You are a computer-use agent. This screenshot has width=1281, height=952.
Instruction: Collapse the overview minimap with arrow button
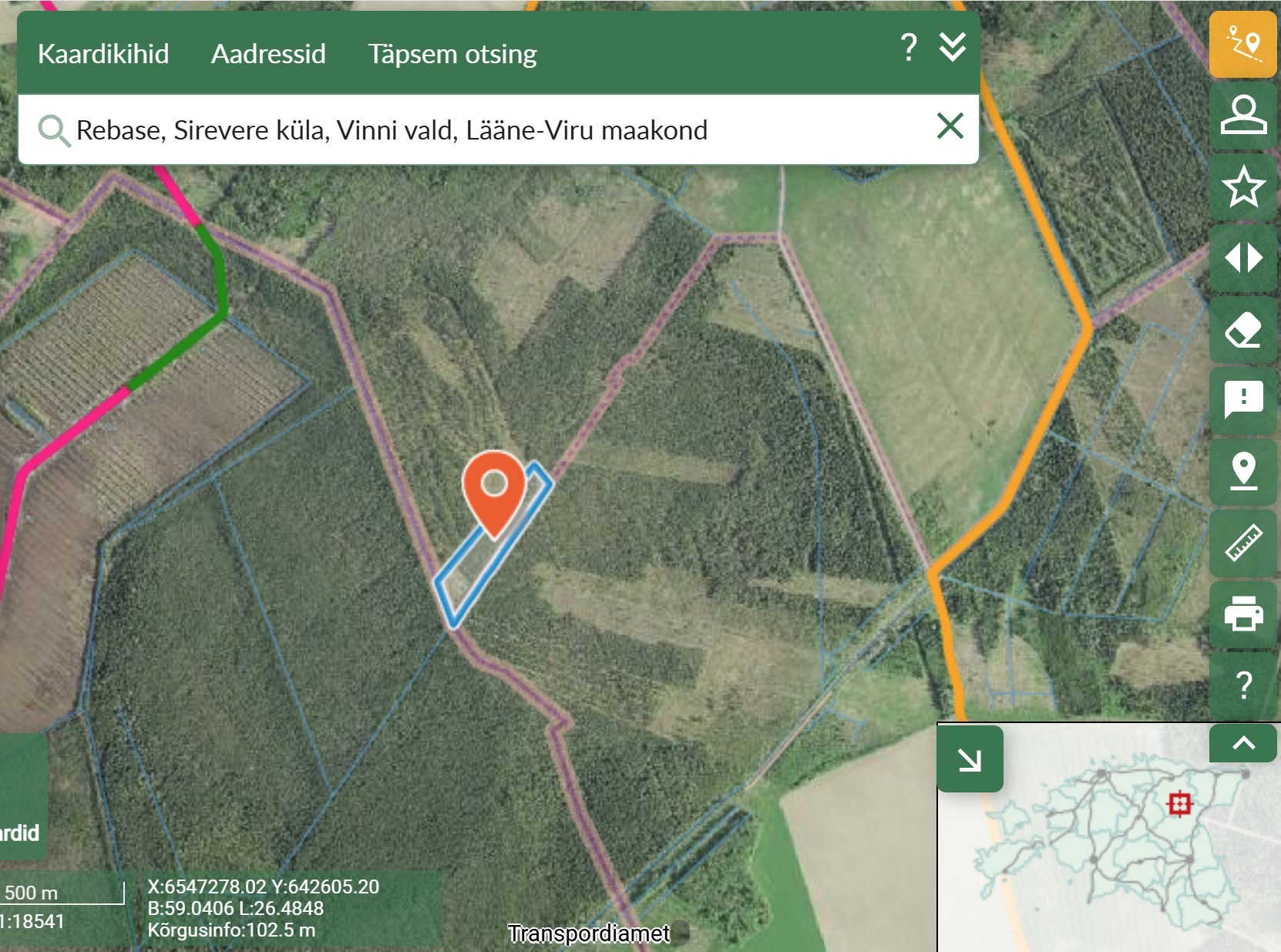point(970,759)
